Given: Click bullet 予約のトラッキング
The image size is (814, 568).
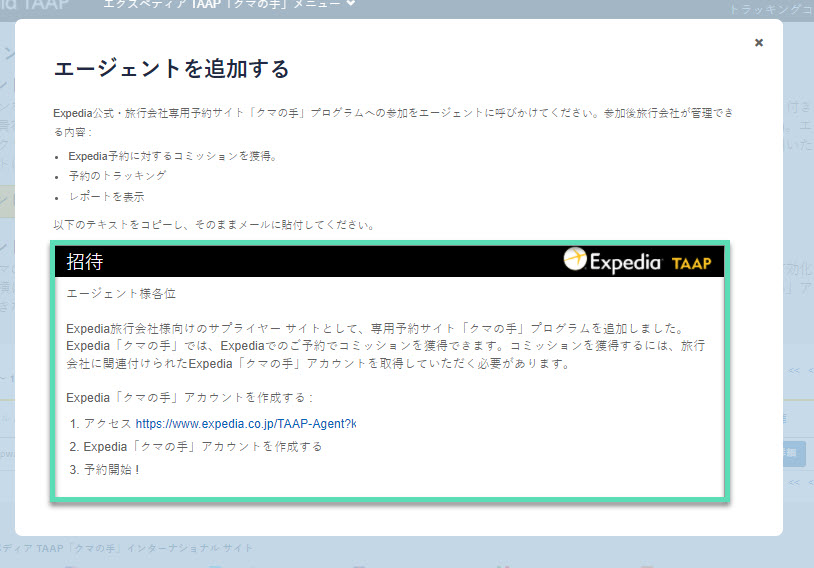Looking at the screenshot, I should (x=117, y=176).
